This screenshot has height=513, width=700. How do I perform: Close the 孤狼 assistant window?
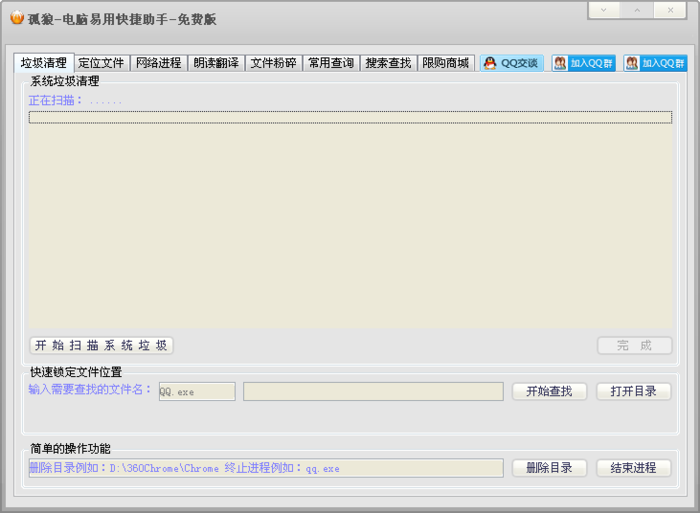(670, 10)
